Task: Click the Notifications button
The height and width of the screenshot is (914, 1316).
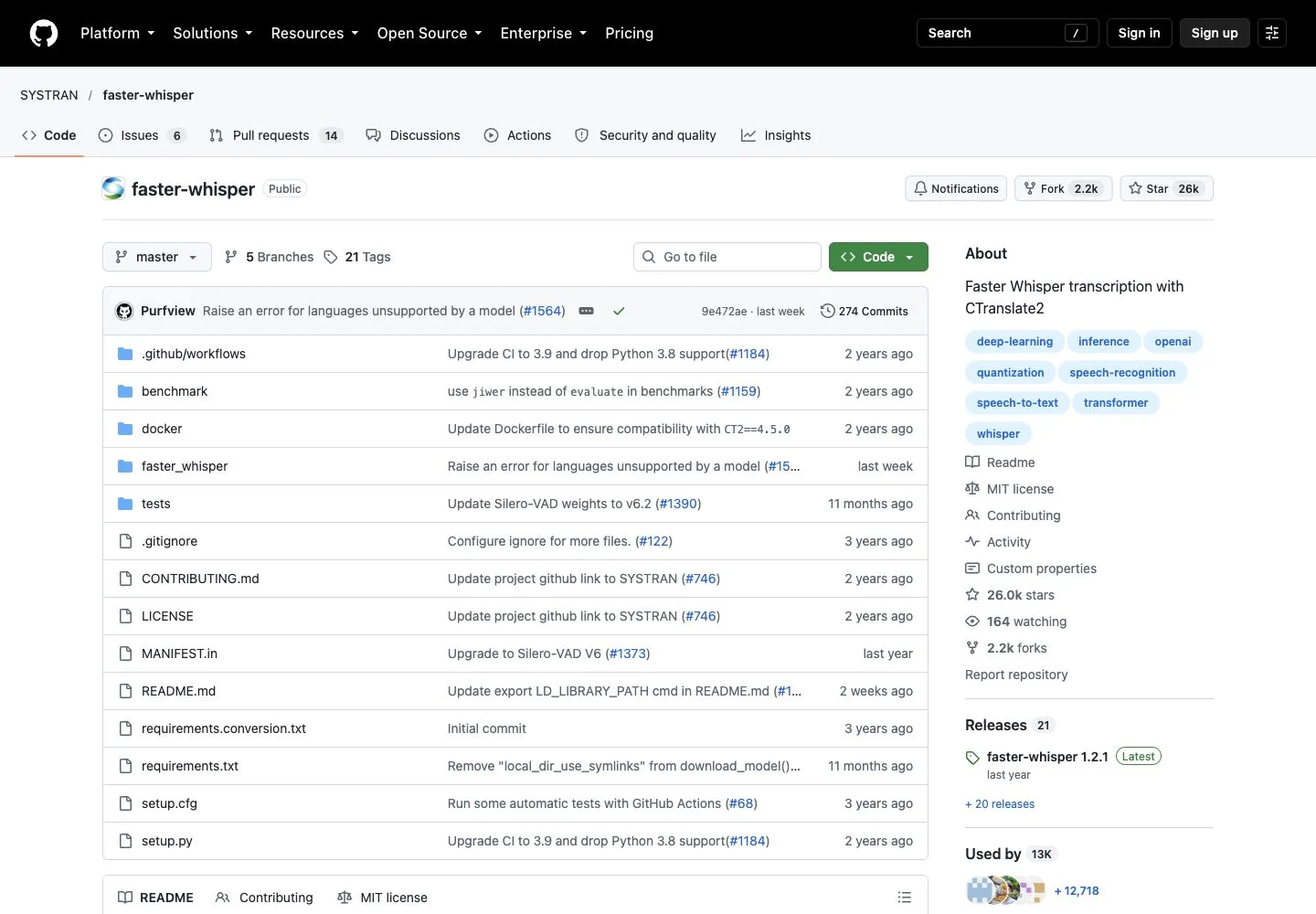Action: (956, 188)
